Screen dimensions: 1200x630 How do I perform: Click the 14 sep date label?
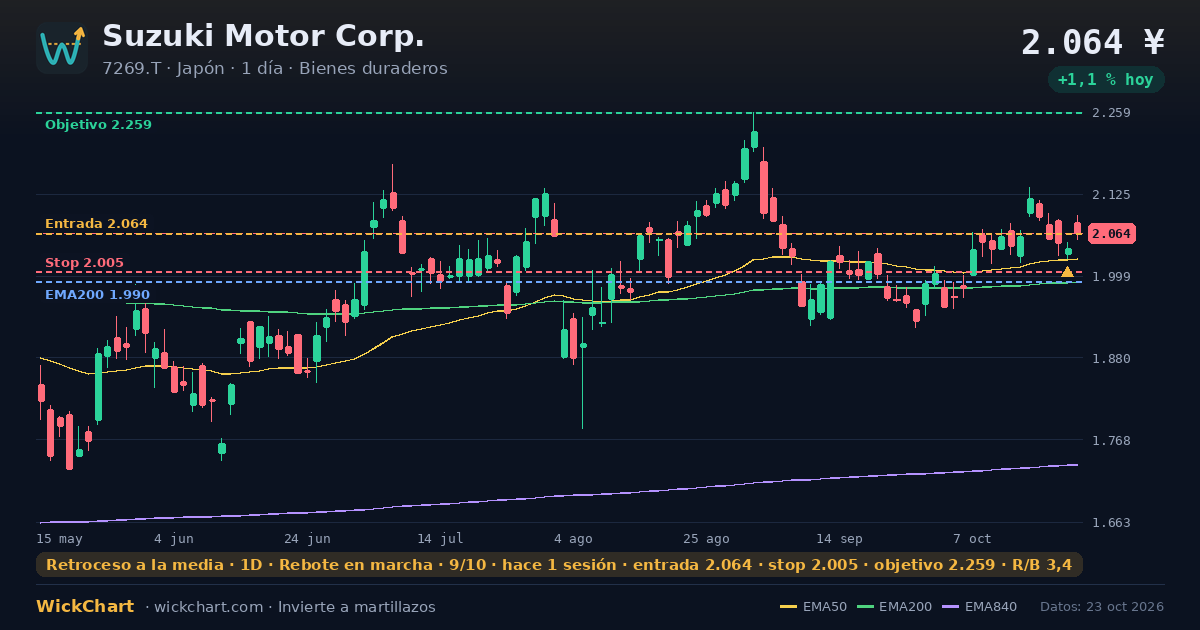839,539
